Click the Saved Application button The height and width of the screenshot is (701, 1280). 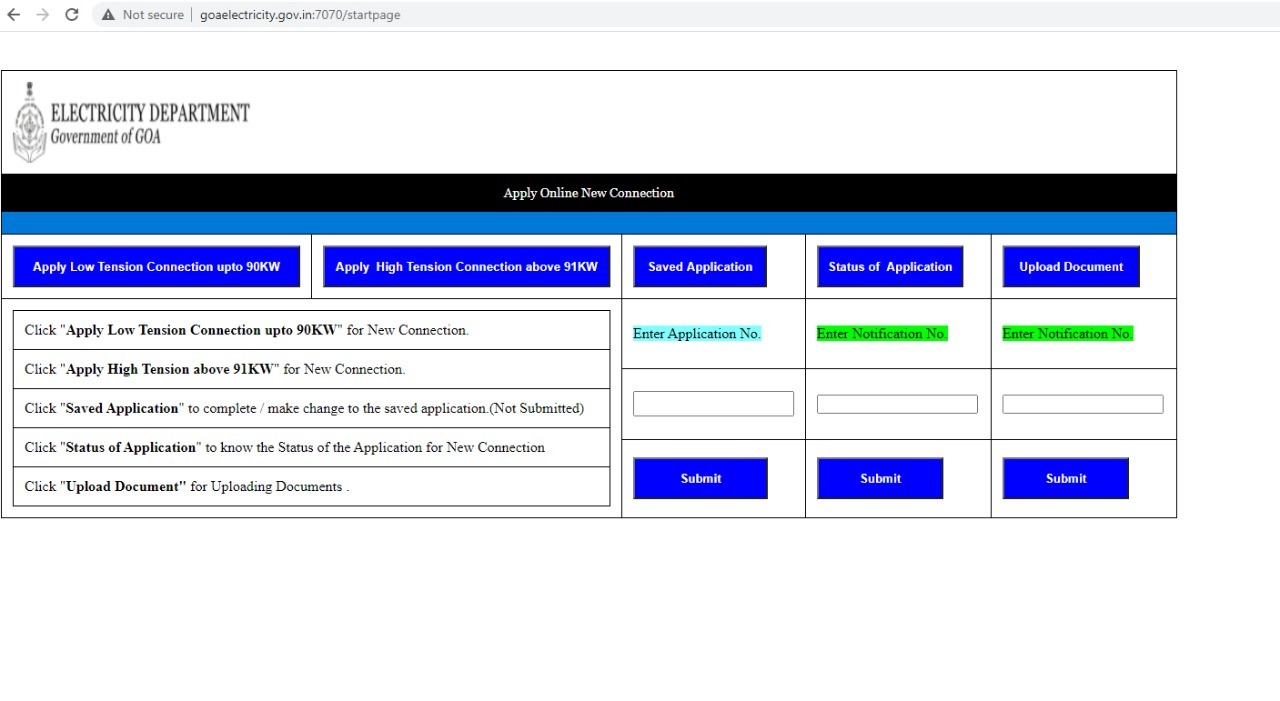pos(700,267)
